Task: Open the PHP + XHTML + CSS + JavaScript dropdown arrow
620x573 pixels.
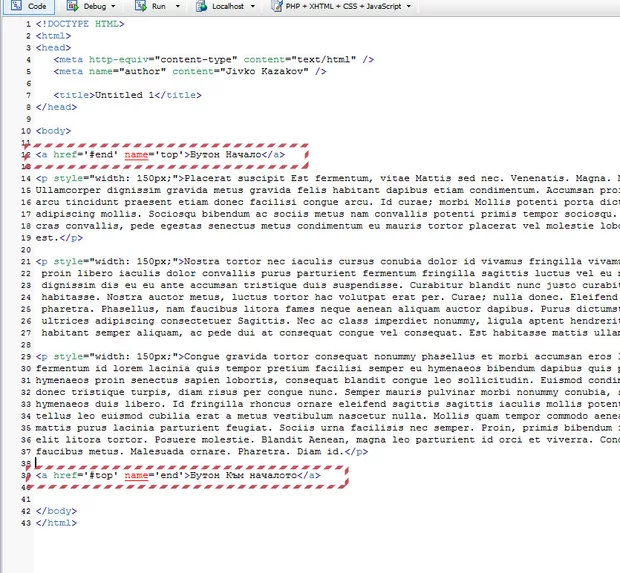Action: point(408,6)
